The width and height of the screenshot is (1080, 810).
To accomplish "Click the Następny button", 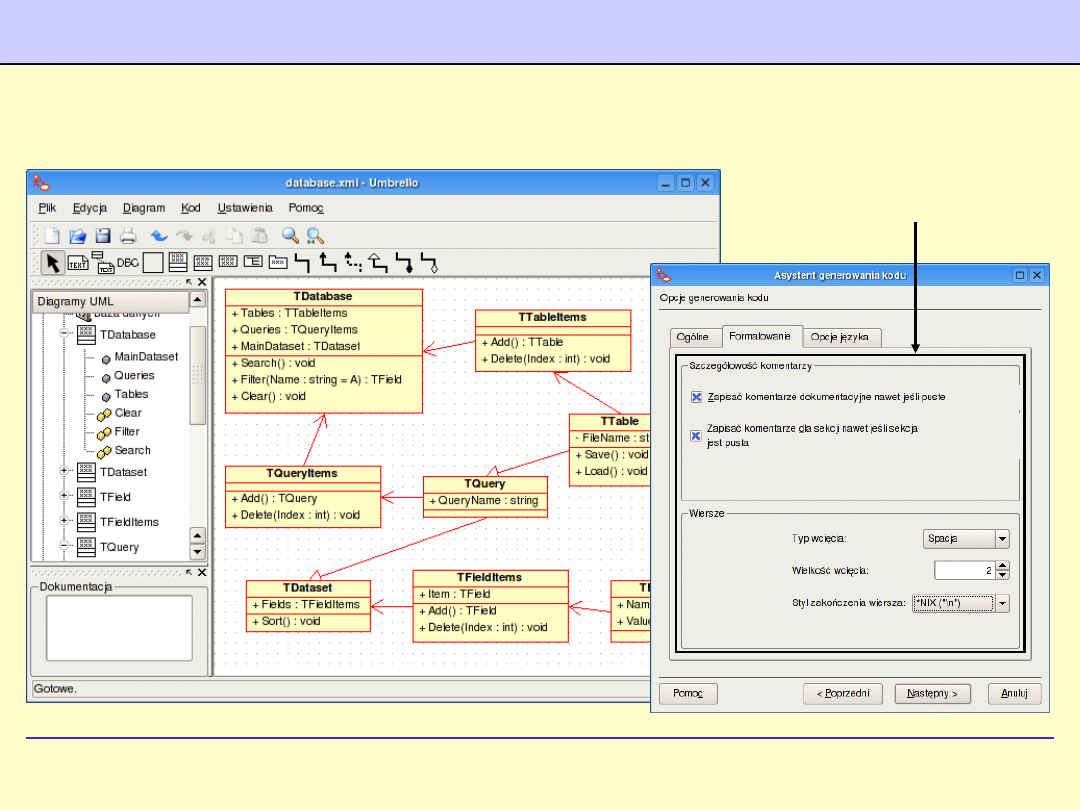I will (x=932, y=693).
